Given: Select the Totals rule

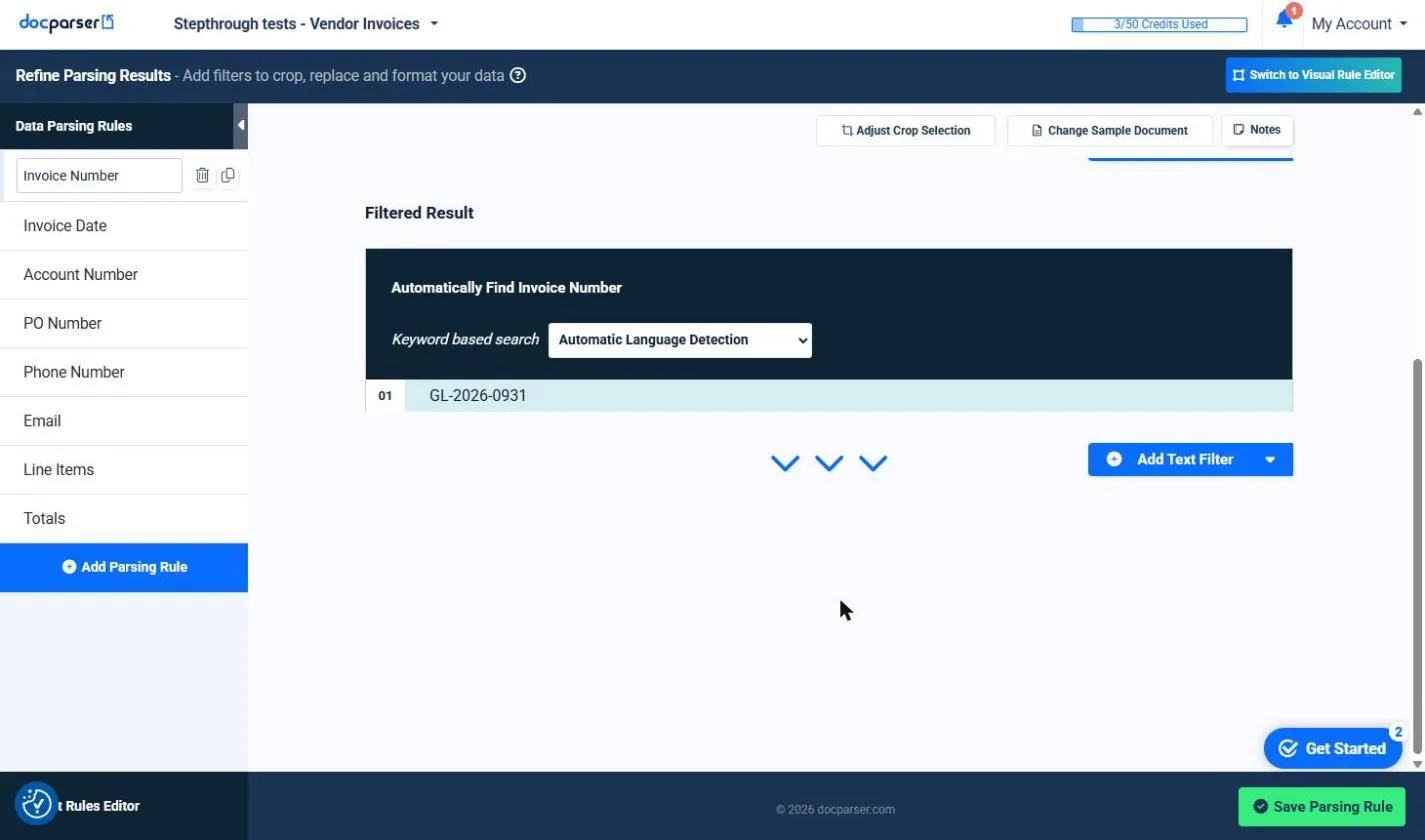Looking at the screenshot, I should [x=124, y=519].
